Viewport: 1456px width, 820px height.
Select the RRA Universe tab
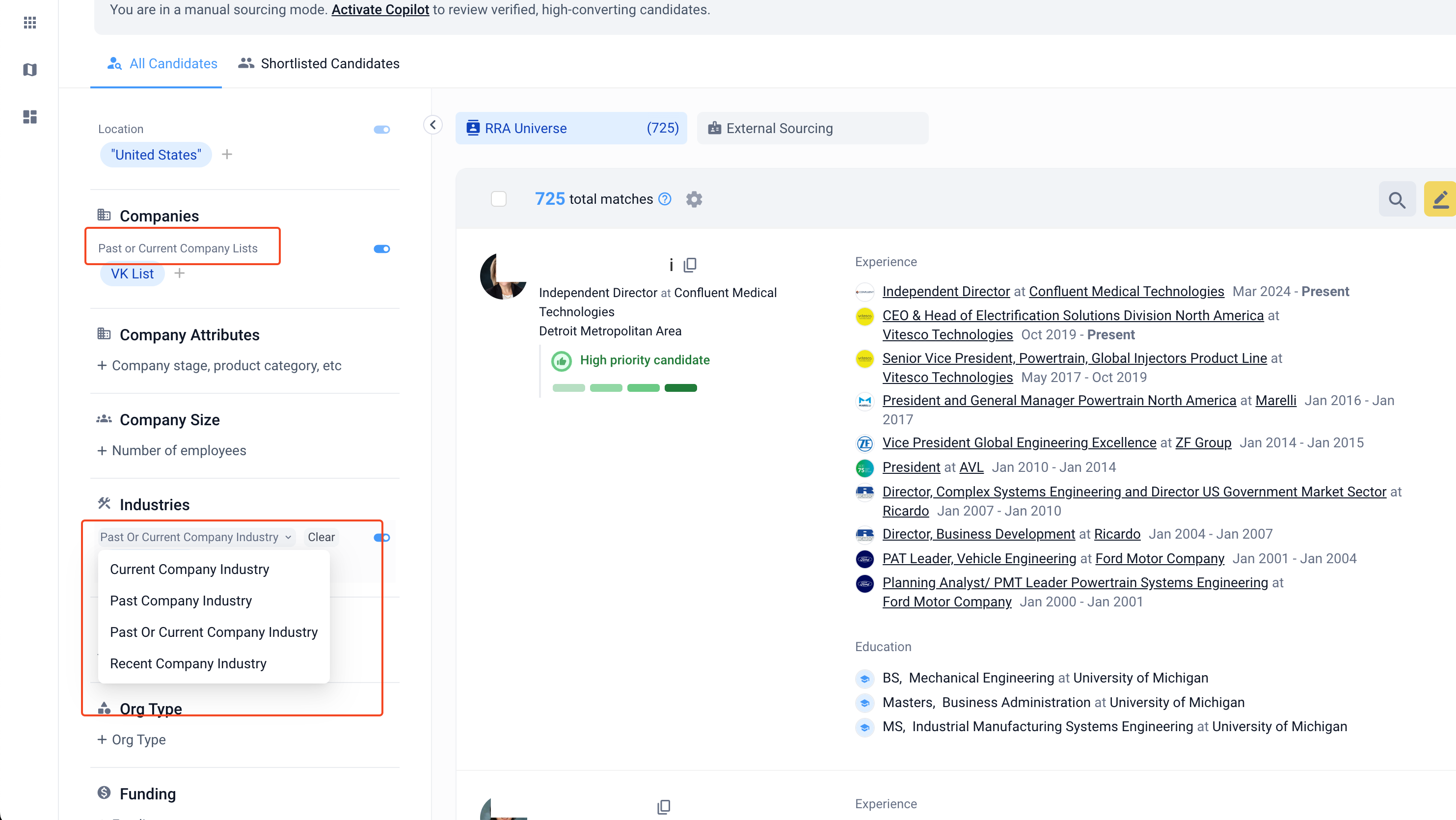point(571,128)
